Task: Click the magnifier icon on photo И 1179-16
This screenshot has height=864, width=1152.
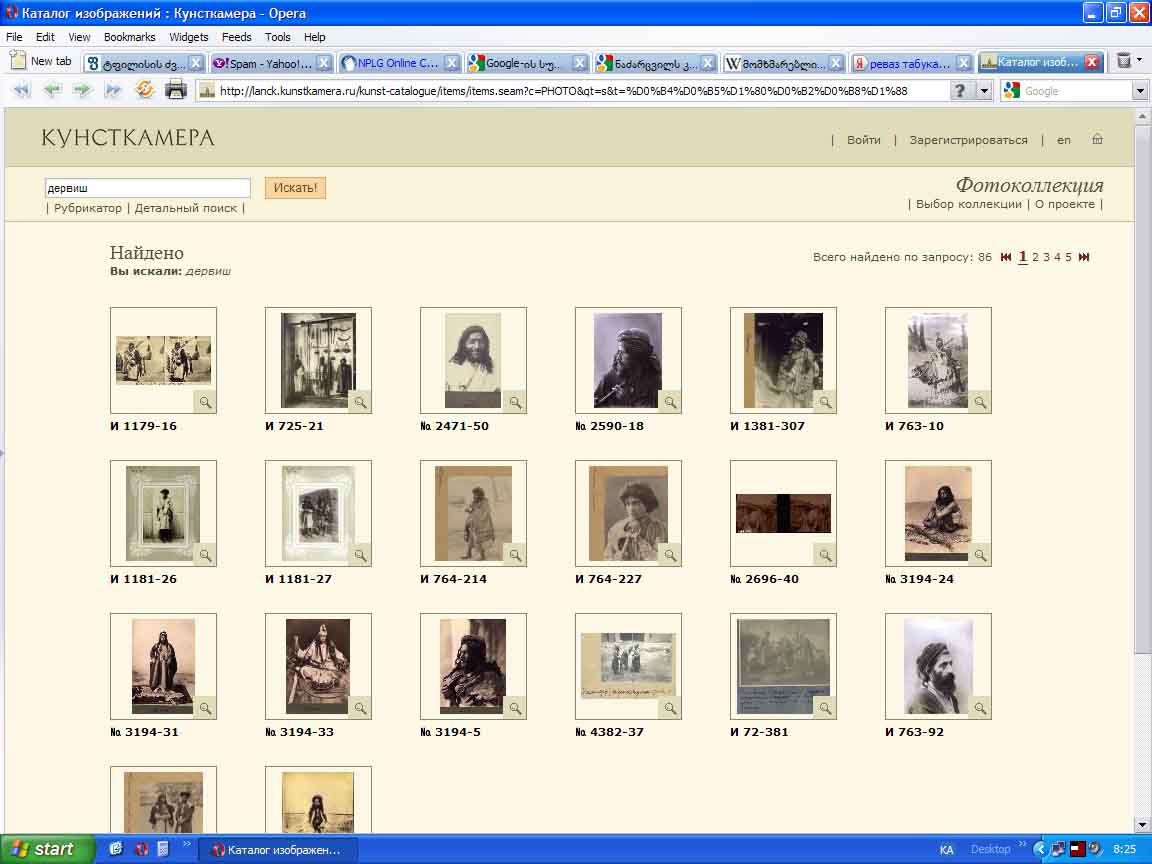Action: point(204,402)
